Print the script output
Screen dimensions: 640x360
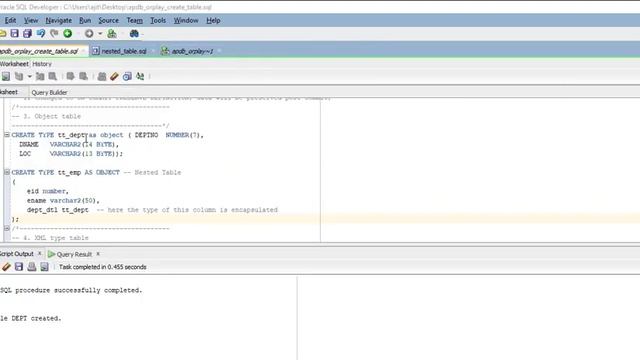(31, 267)
